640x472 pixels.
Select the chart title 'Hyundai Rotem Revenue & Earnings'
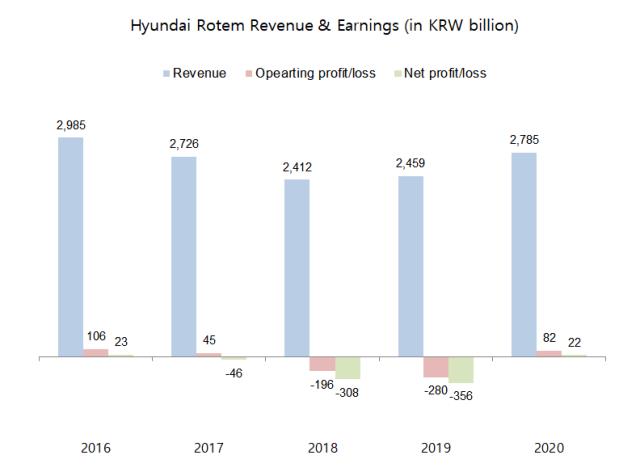(264, 25)
